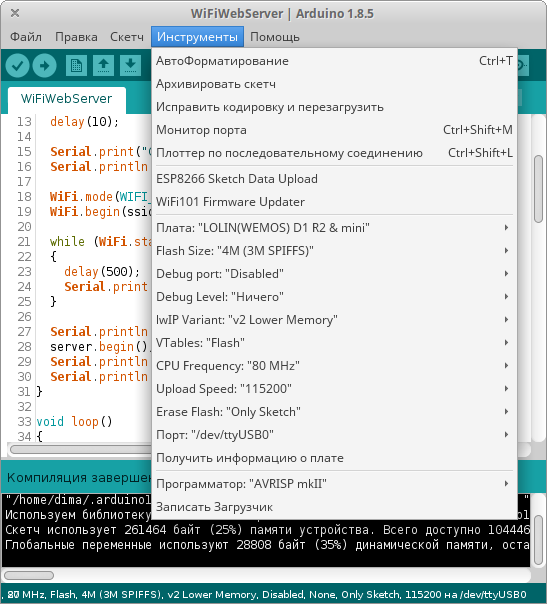Image resolution: width=547 pixels, height=604 pixels.
Task: Select the WiFiWebServer sketch tab
Action: pyautogui.click(x=67, y=99)
